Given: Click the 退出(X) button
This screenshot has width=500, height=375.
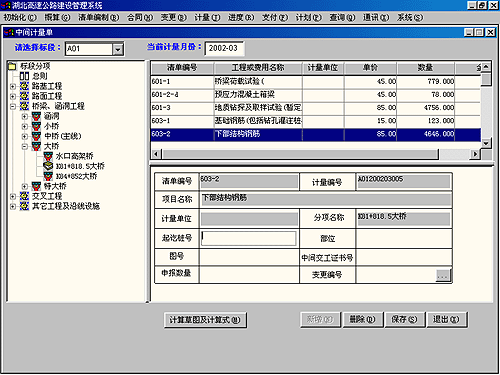Looking at the screenshot, I should (x=447, y=320).
